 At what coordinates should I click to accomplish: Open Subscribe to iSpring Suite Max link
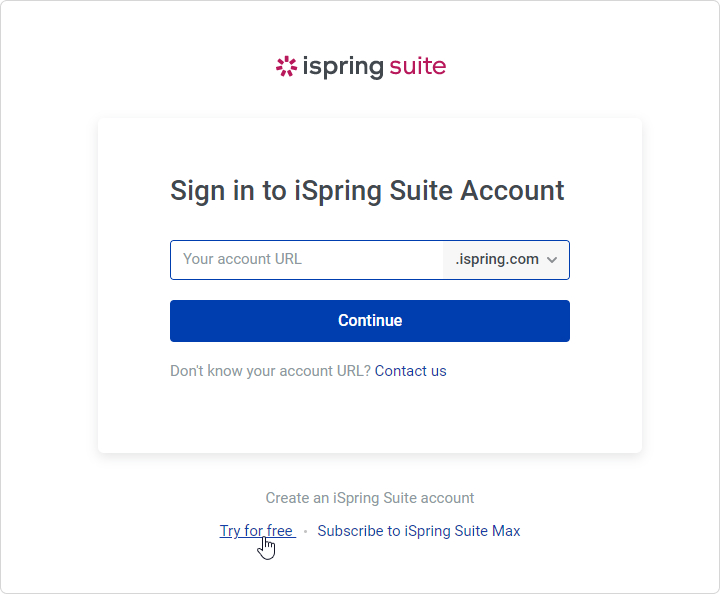(419, 531)
